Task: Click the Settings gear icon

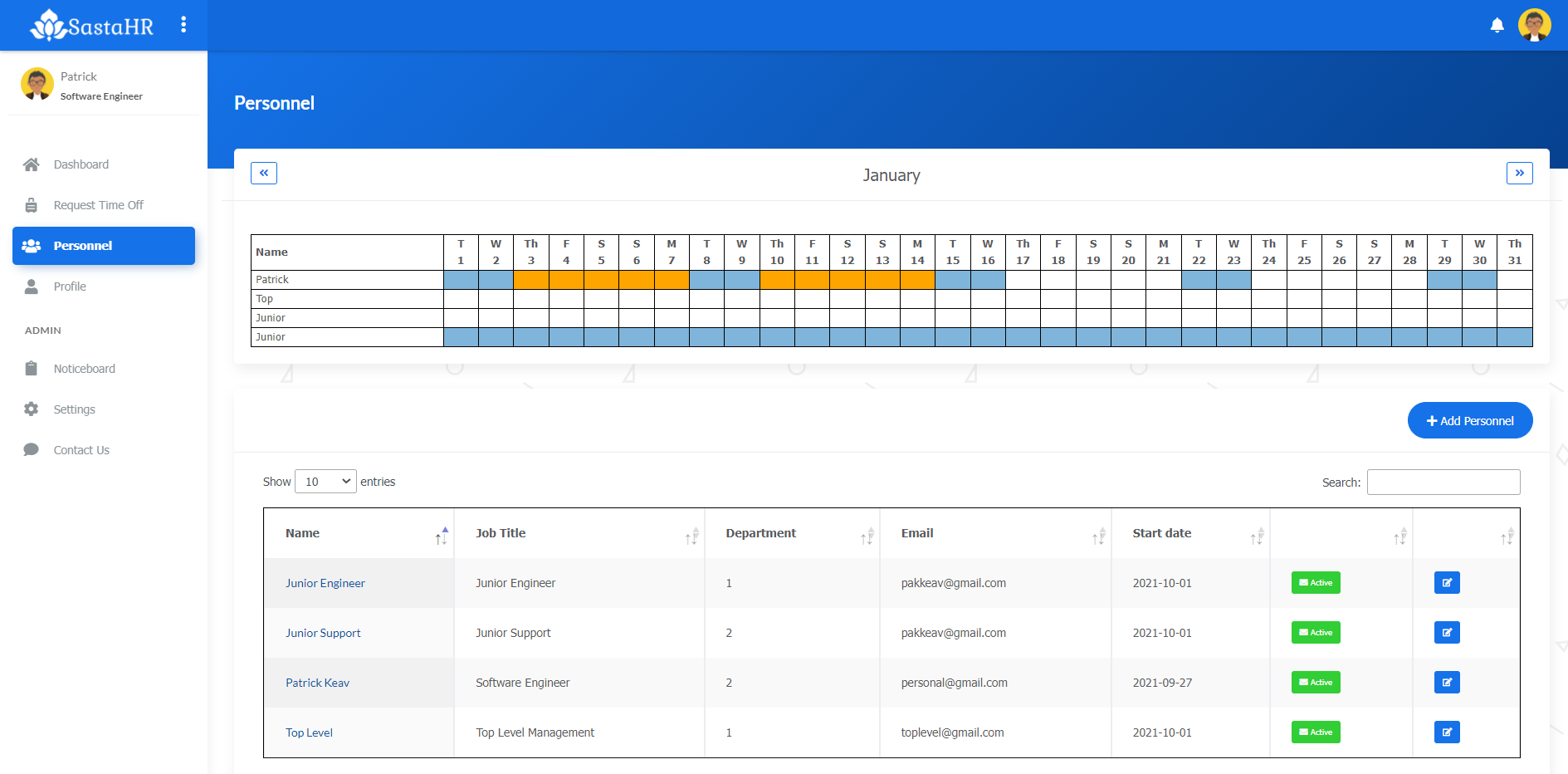Action: click(x=32, y=409)
